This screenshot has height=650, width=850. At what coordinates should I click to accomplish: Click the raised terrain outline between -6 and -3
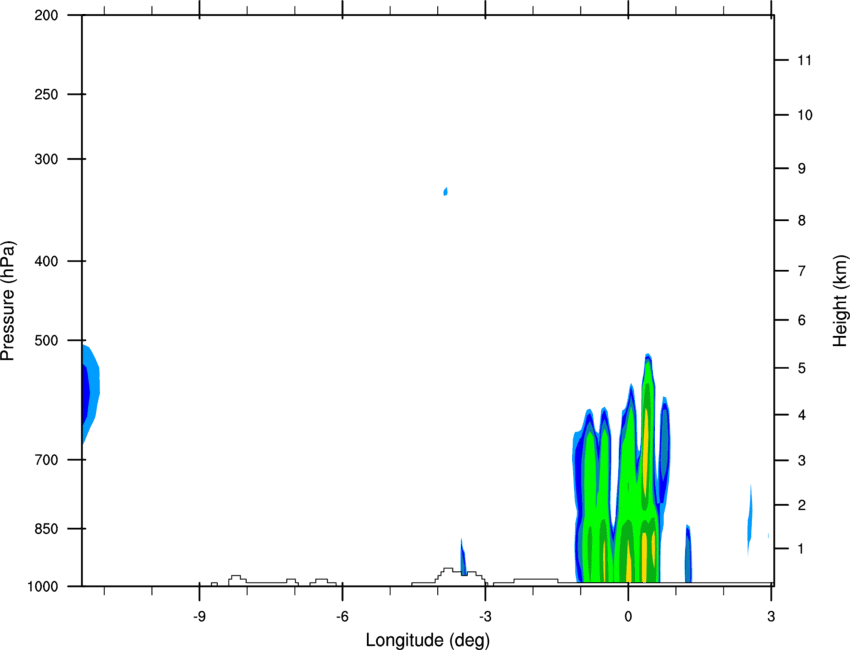(x=449, y=576)
